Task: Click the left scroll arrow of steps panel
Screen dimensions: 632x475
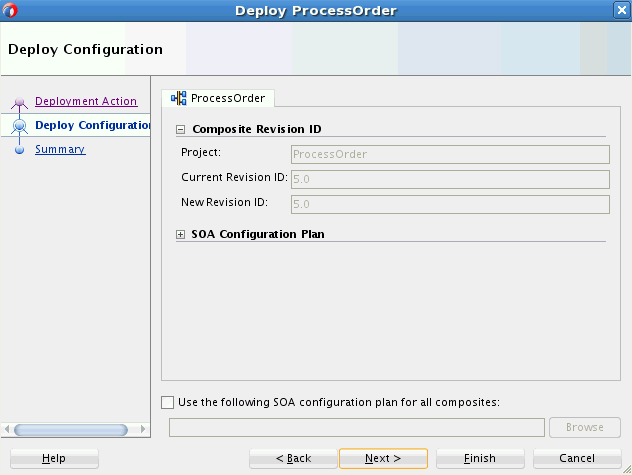Action: tap(6, 429)
